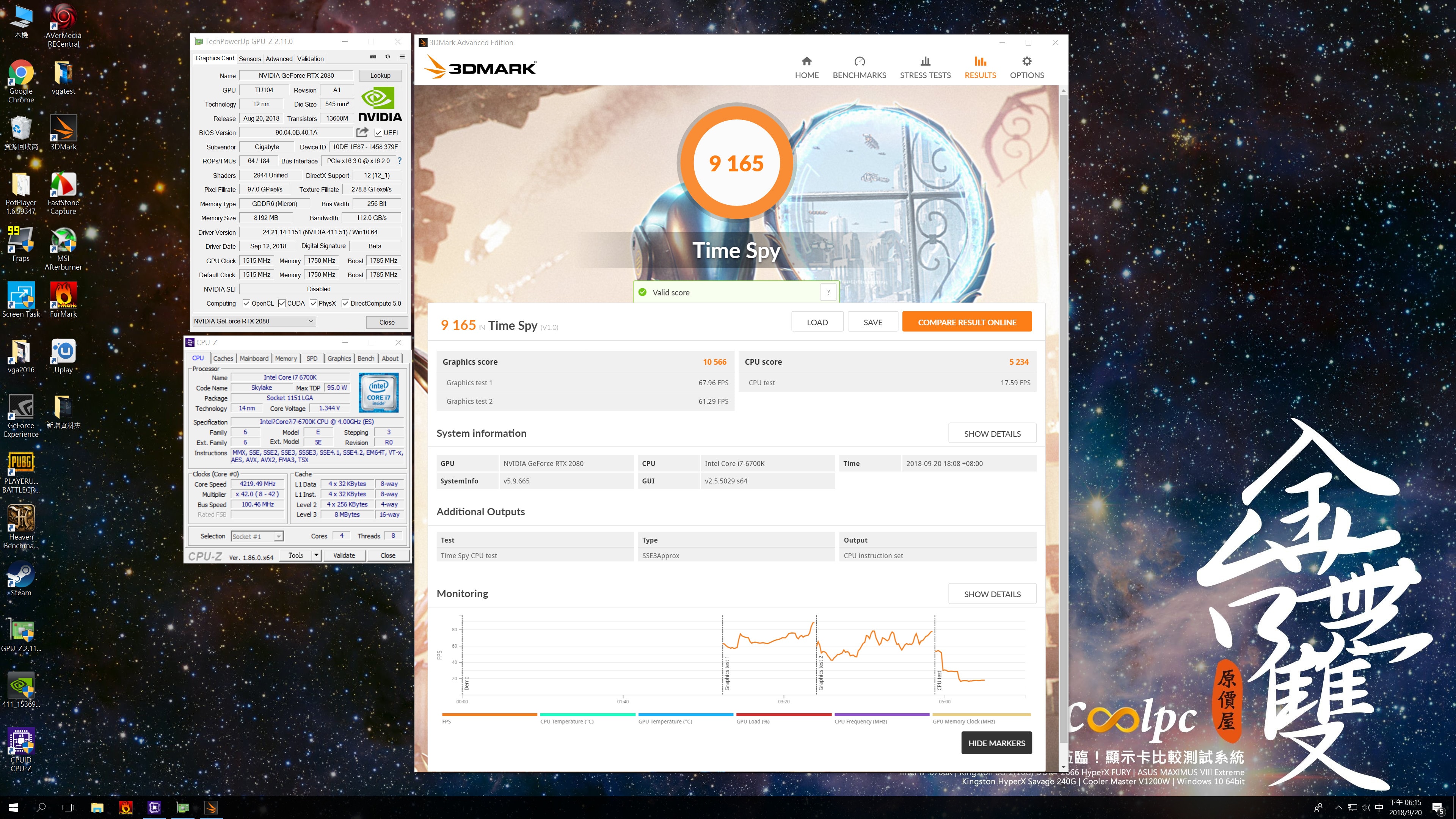Click the NVIDIA logo in GPU-Z
Viewport: 1456px width, 819px height.
(x=380, y=105)
